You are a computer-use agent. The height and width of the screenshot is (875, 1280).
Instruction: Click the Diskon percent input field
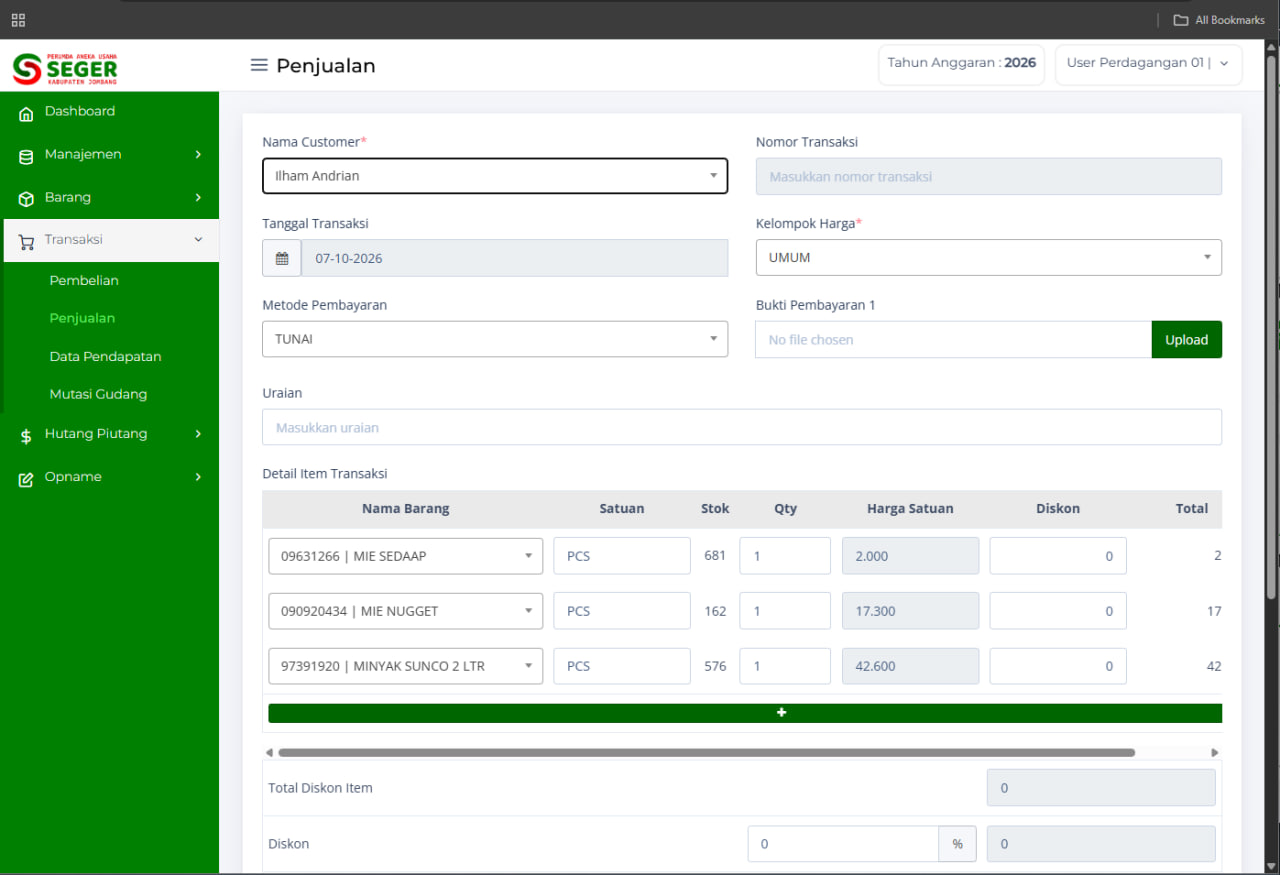pos(843,844)
